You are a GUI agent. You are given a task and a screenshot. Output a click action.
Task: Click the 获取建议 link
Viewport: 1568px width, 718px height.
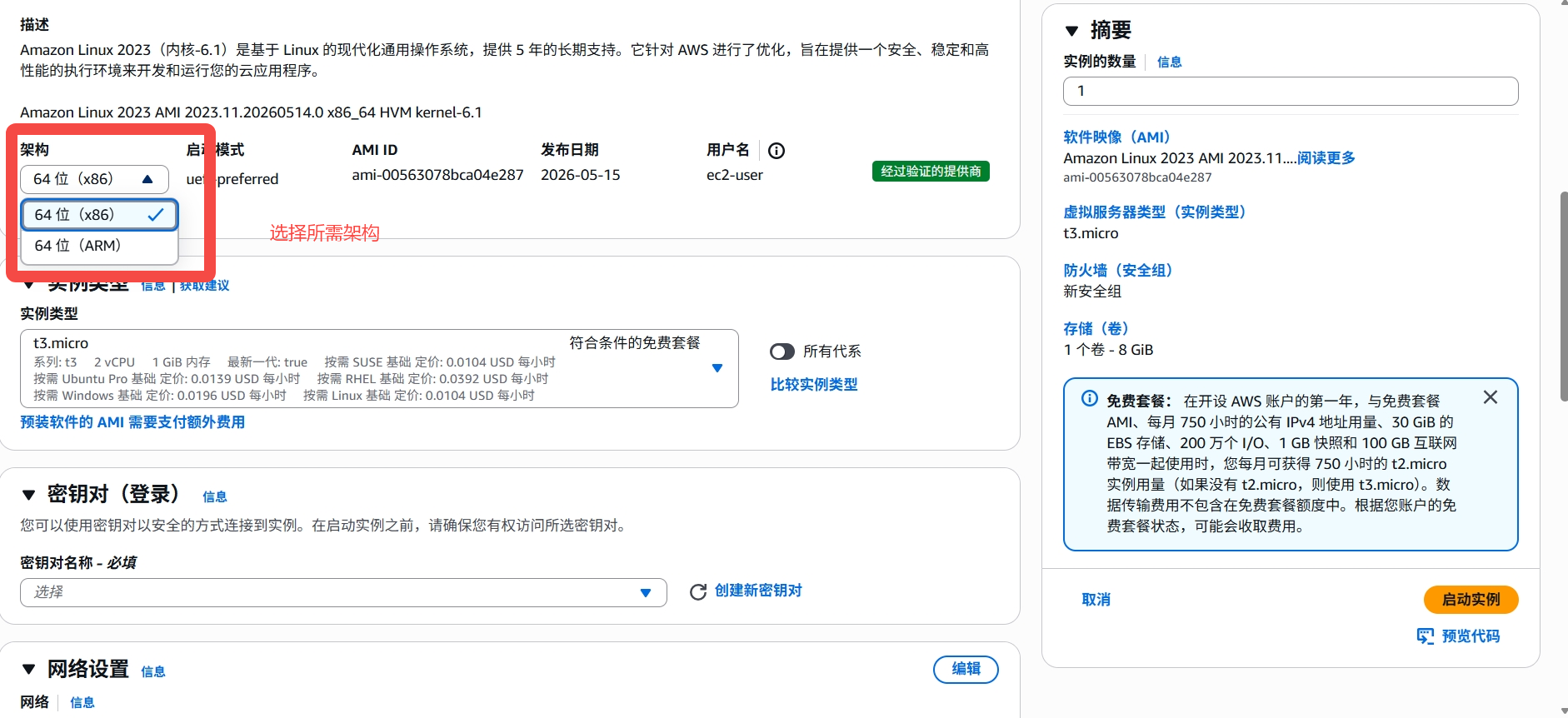click(204, 286)
